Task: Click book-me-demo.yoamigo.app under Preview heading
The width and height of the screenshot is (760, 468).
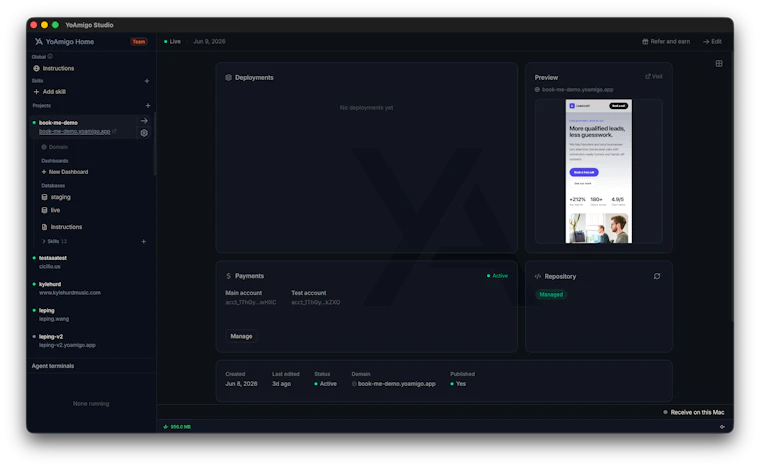Action: [x=577, y=90]
